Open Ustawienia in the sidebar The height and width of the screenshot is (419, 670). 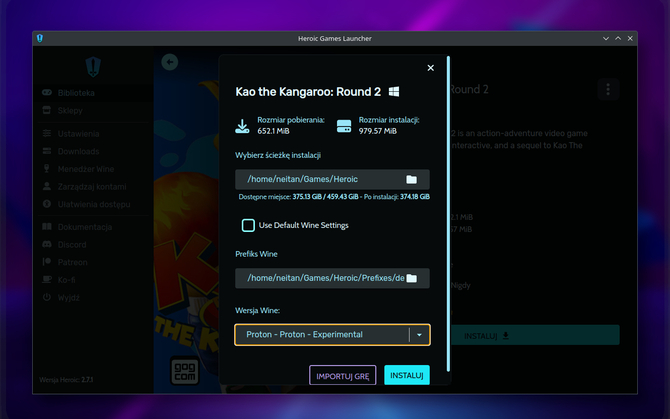click(77, 134)
